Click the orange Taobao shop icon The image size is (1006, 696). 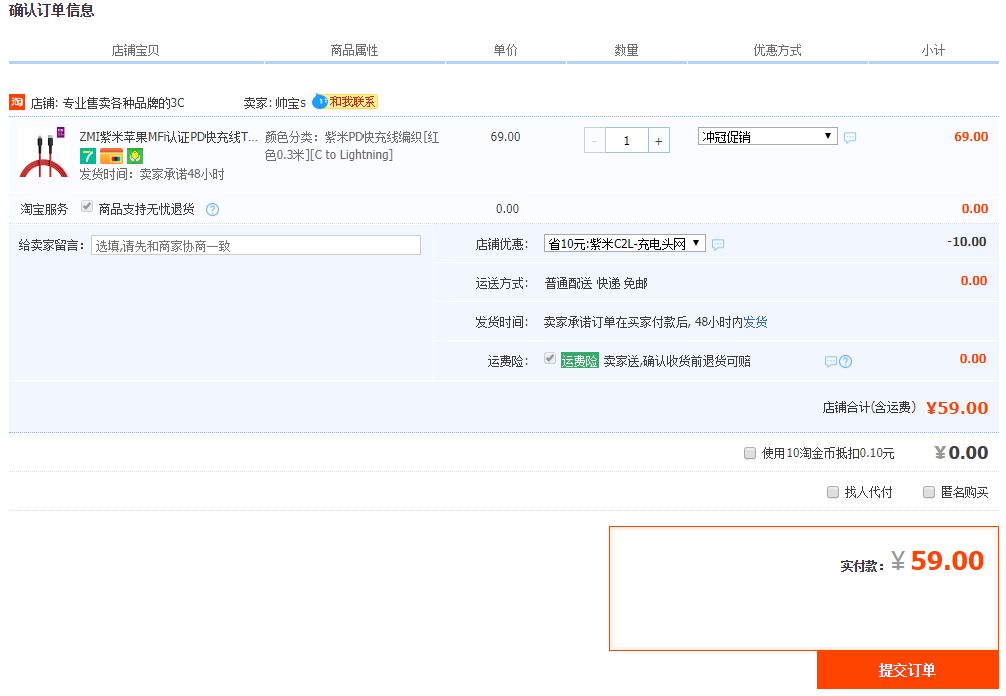tap(17, 102)
